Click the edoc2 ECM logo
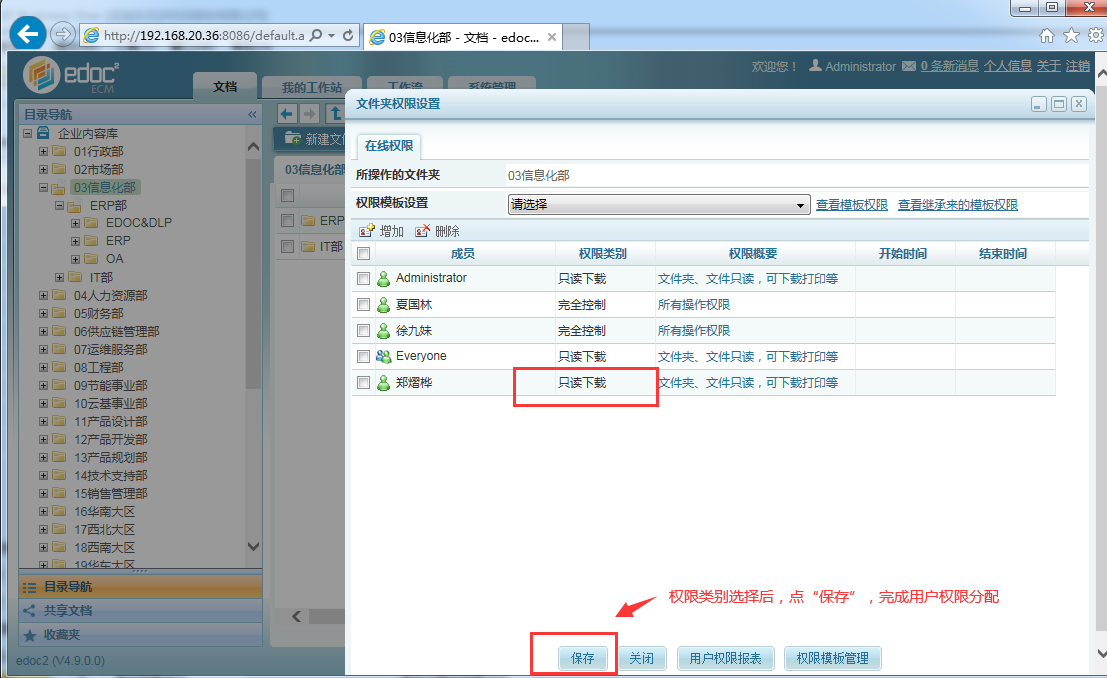 tap(72, 75)
